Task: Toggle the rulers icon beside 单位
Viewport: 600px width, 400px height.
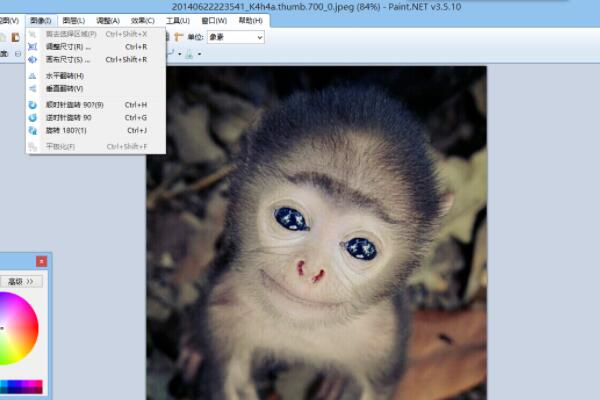Action: tap(178, 37)
